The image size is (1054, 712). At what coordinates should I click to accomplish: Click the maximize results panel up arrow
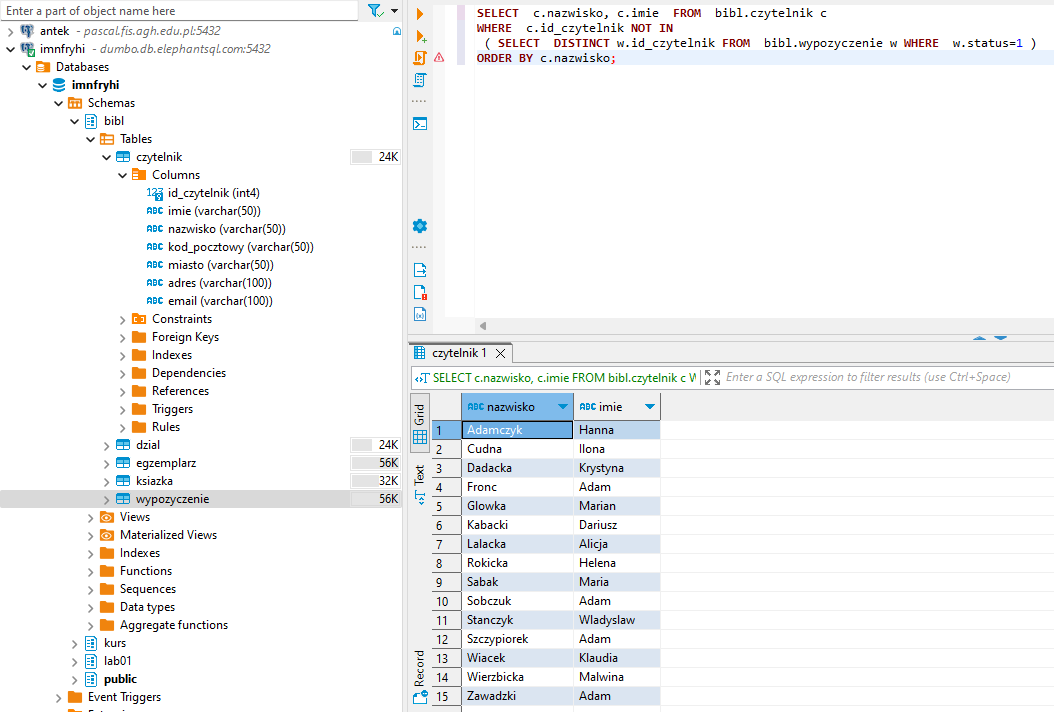point(979,338)
